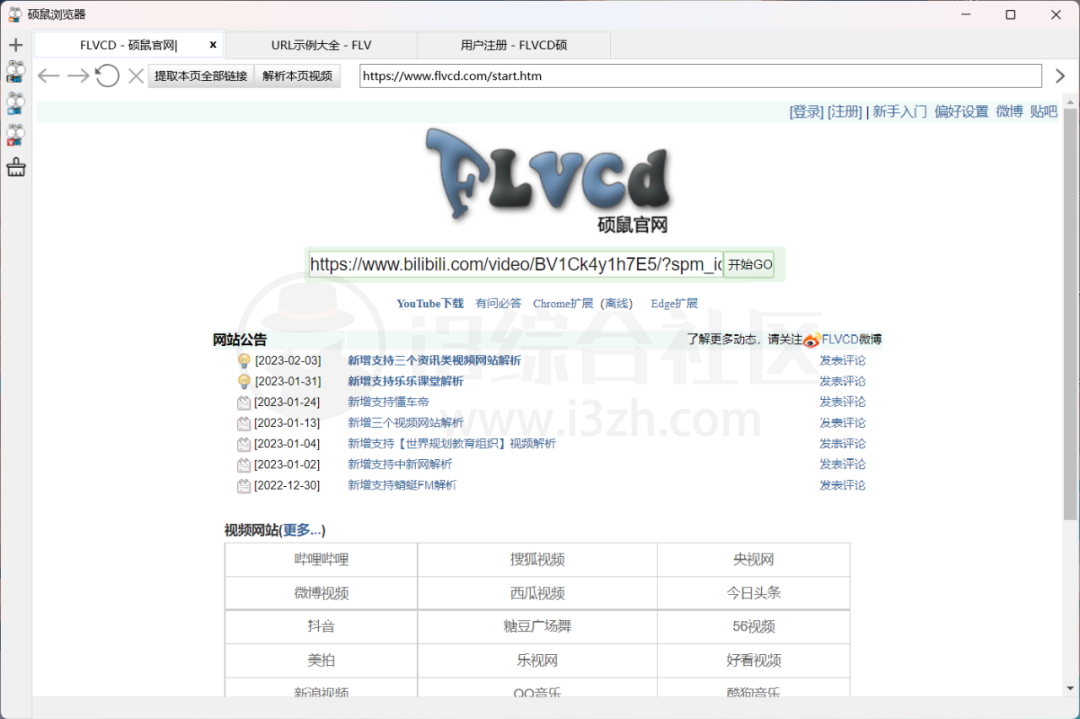This screenshot has height=719, width=1080.
Task: Click the lightbulb icon beside 2023-01-31
Action: (244, 381)
